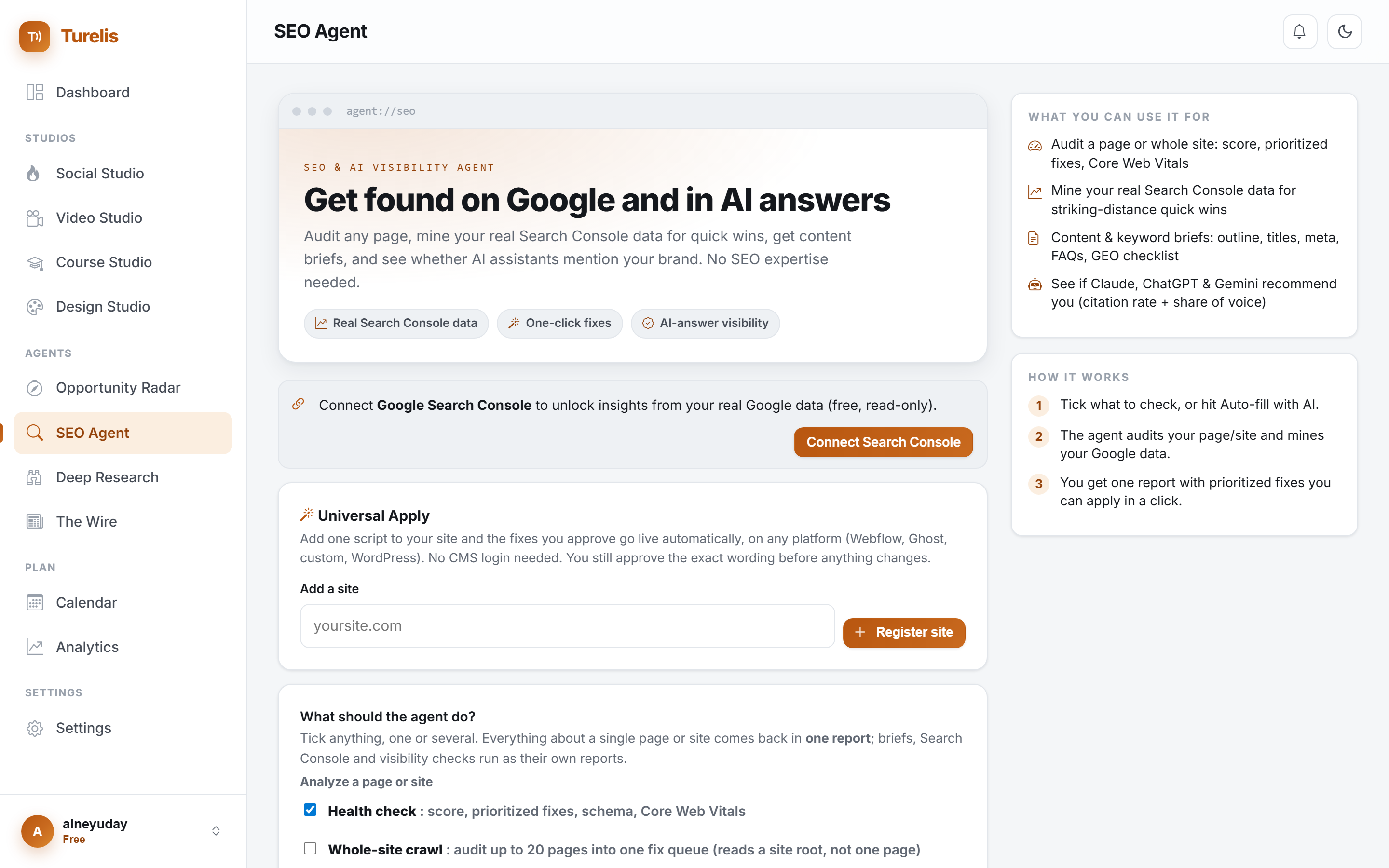The height and width of the screenshot is (868, 1389).
Task: Open Deep Research agent
Action: pyautogui.click(x=123, y=477)
